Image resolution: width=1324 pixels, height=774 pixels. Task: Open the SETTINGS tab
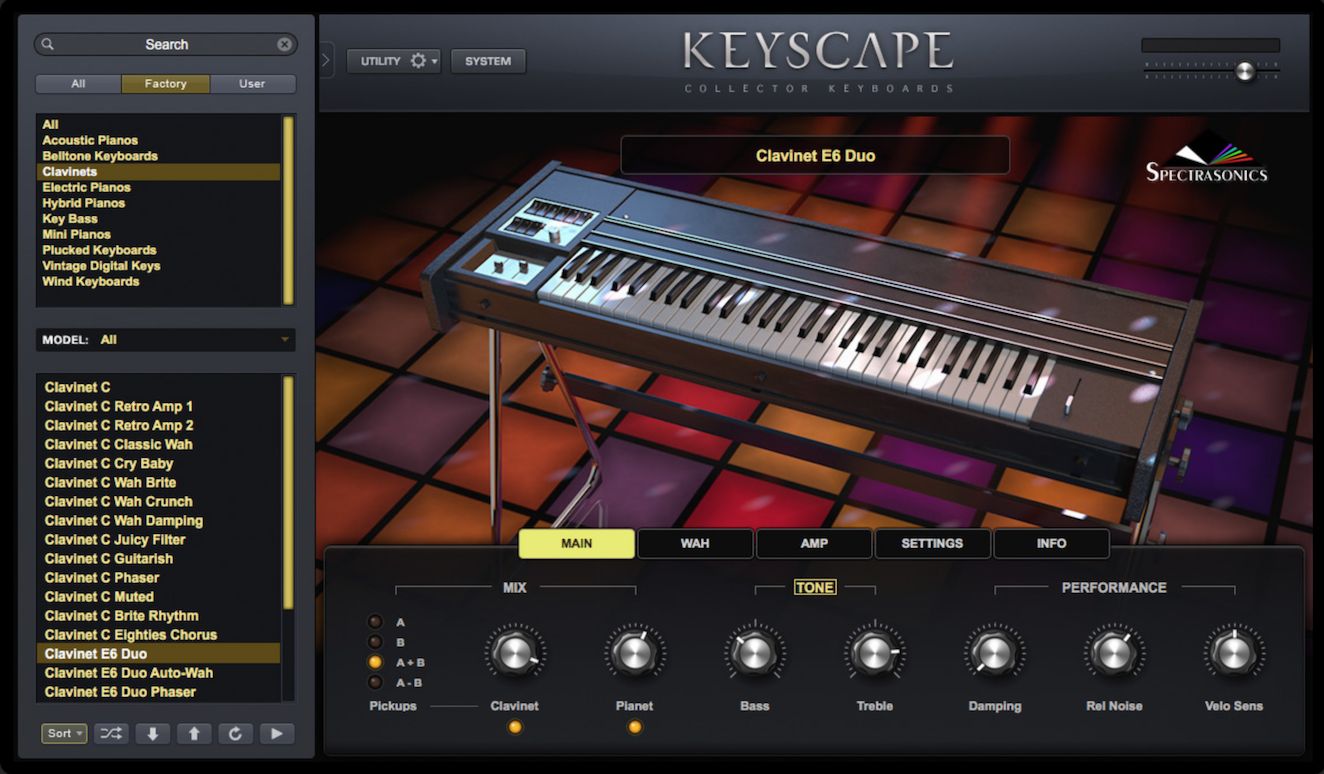932,543
